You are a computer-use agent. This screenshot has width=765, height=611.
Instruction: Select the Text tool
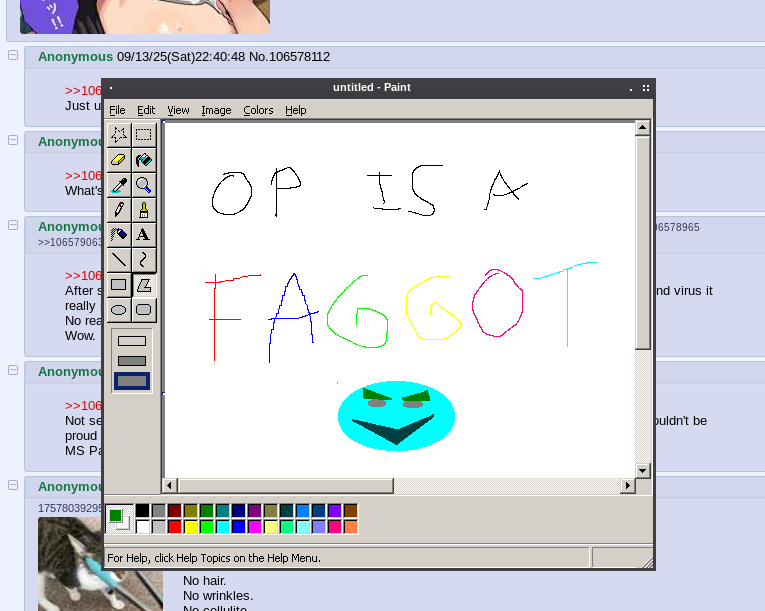[x=144, y=235]
